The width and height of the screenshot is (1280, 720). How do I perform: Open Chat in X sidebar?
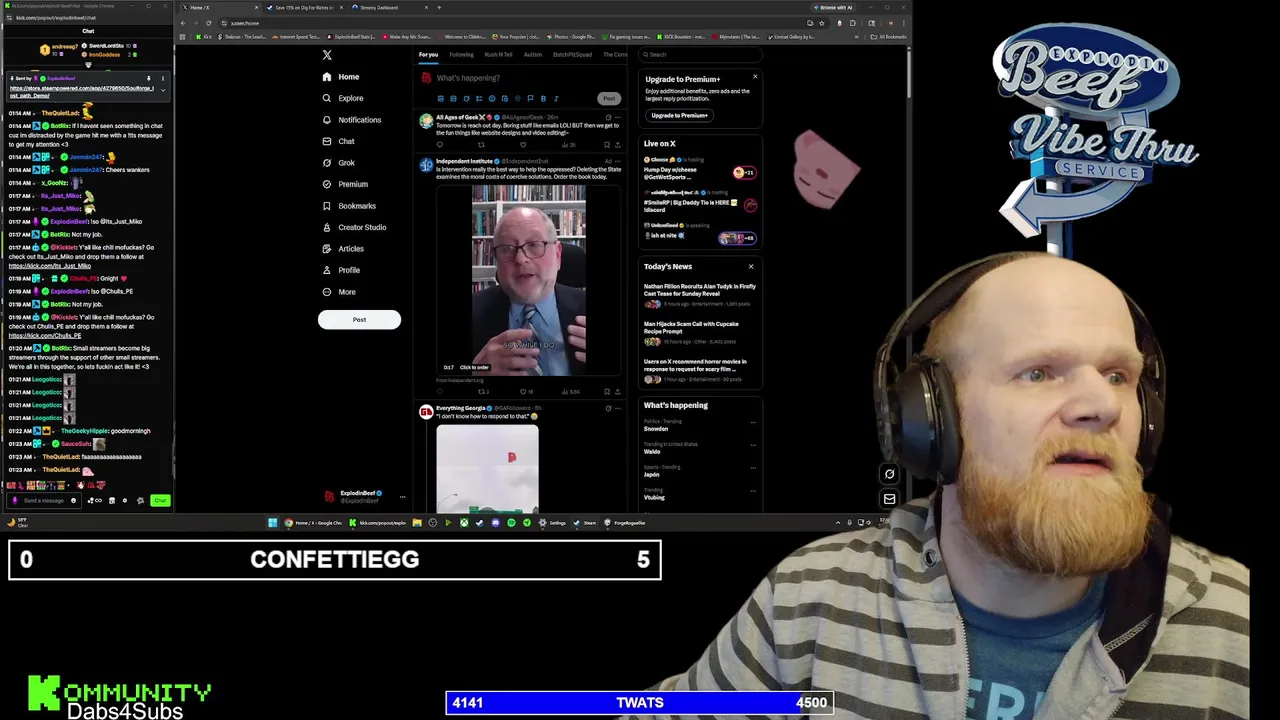click(338, 141)
